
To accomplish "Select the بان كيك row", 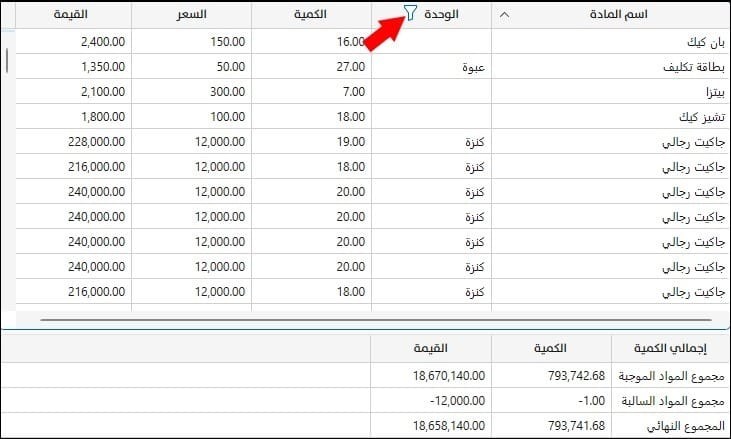I will [373, 41].
